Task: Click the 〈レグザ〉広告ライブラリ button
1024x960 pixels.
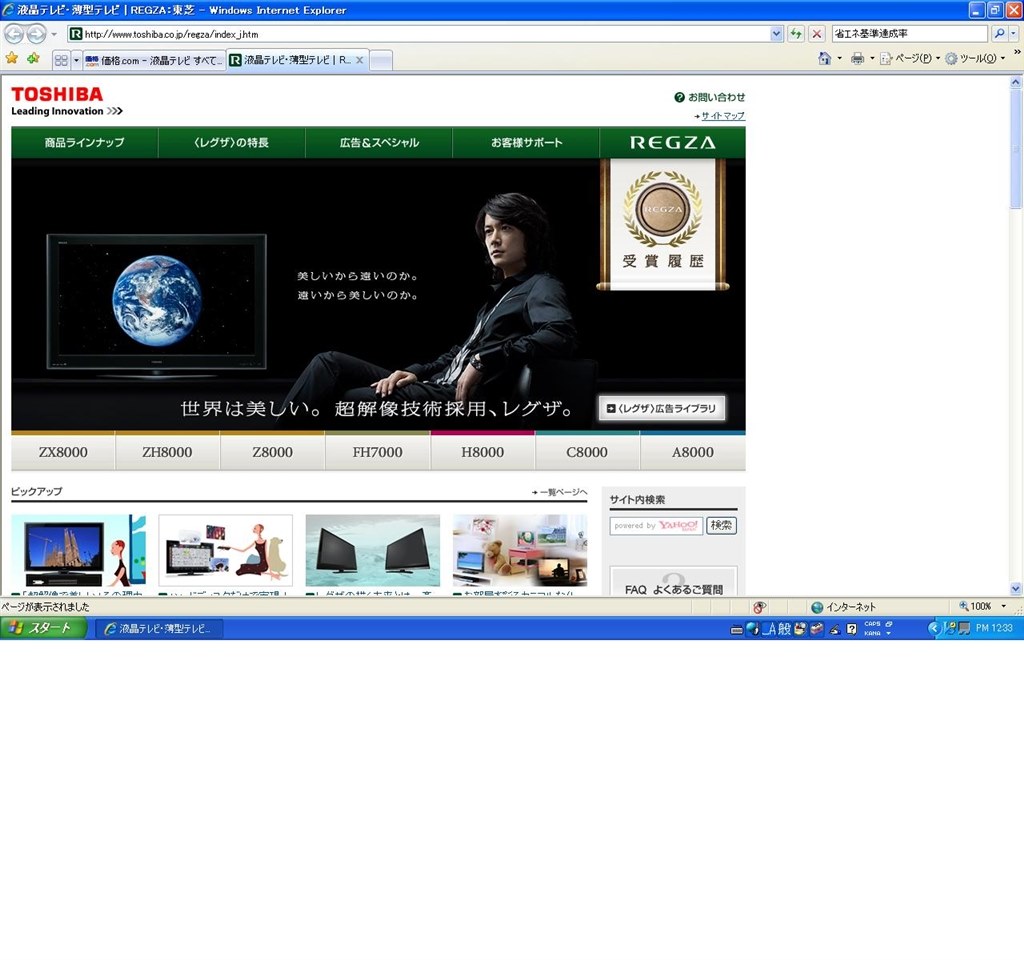Action: click(x=662, y=408)
